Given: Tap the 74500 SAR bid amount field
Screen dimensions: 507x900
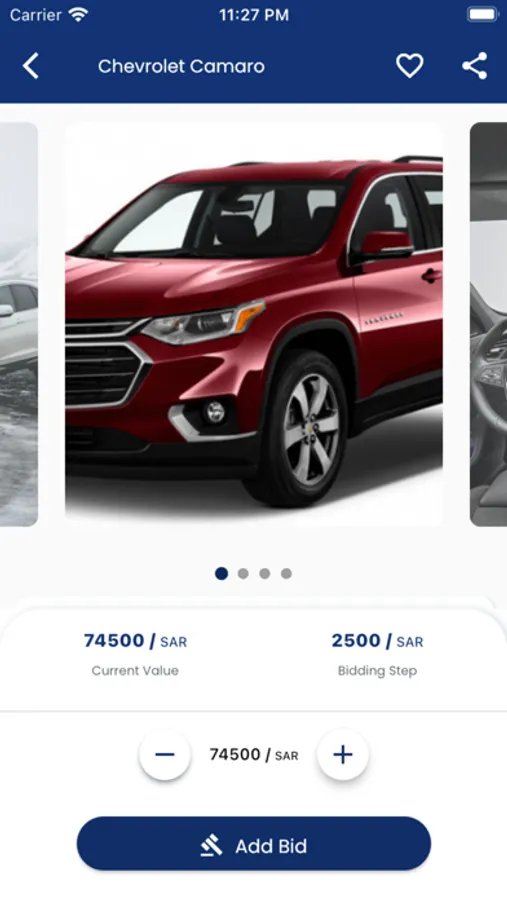Looking at the screenshot, I should pyautogui.click(x=254, y=755).
